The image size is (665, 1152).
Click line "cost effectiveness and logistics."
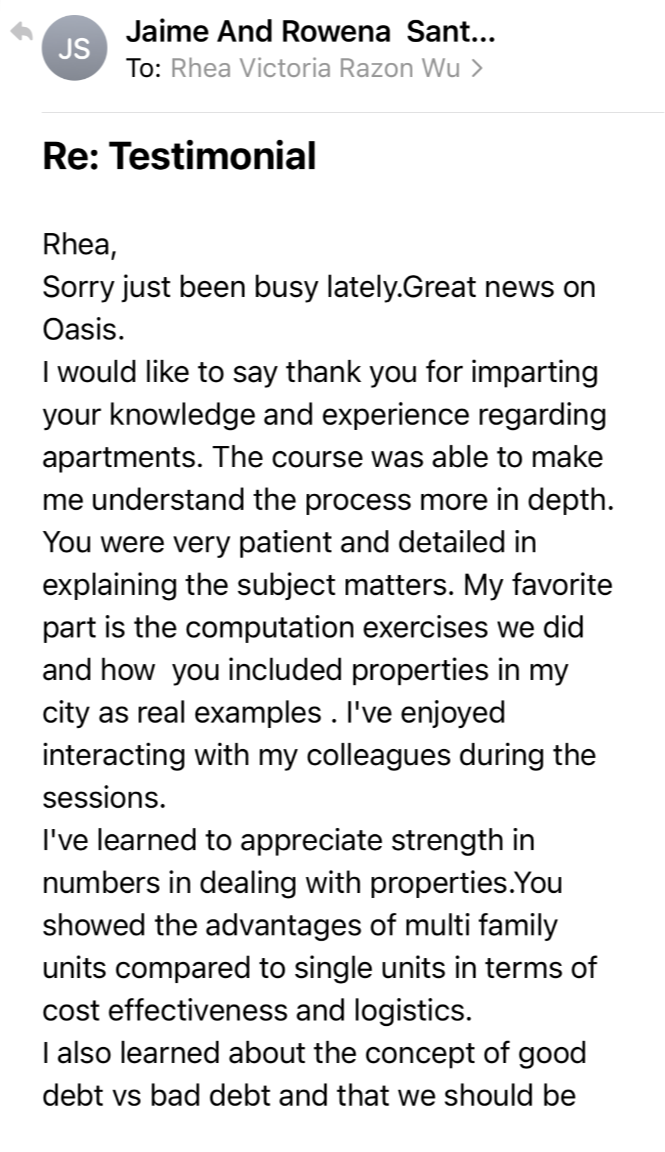[257, 1011]
